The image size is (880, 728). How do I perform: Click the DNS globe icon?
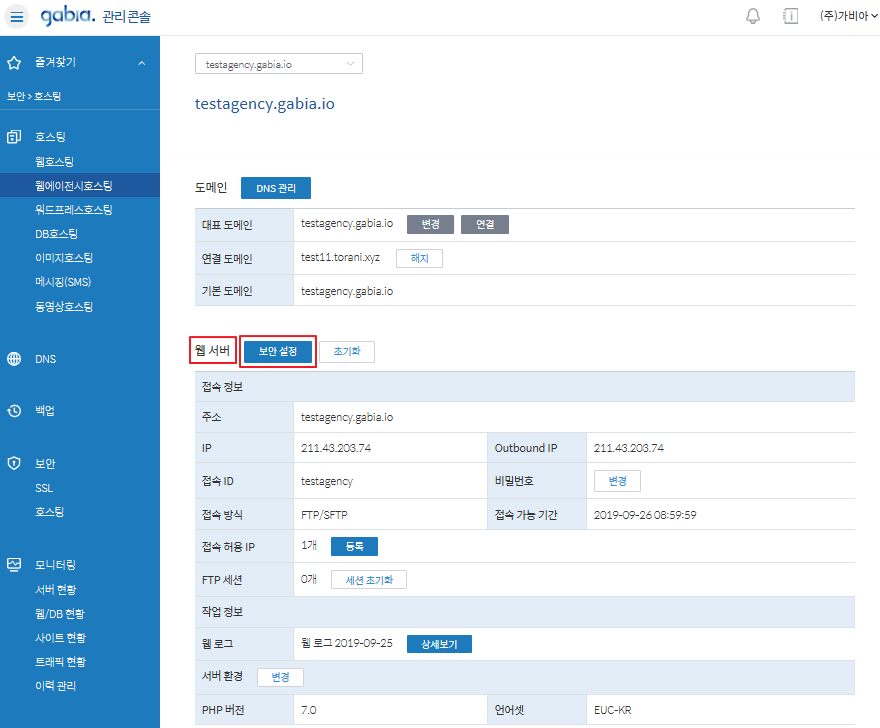(14, 359)
